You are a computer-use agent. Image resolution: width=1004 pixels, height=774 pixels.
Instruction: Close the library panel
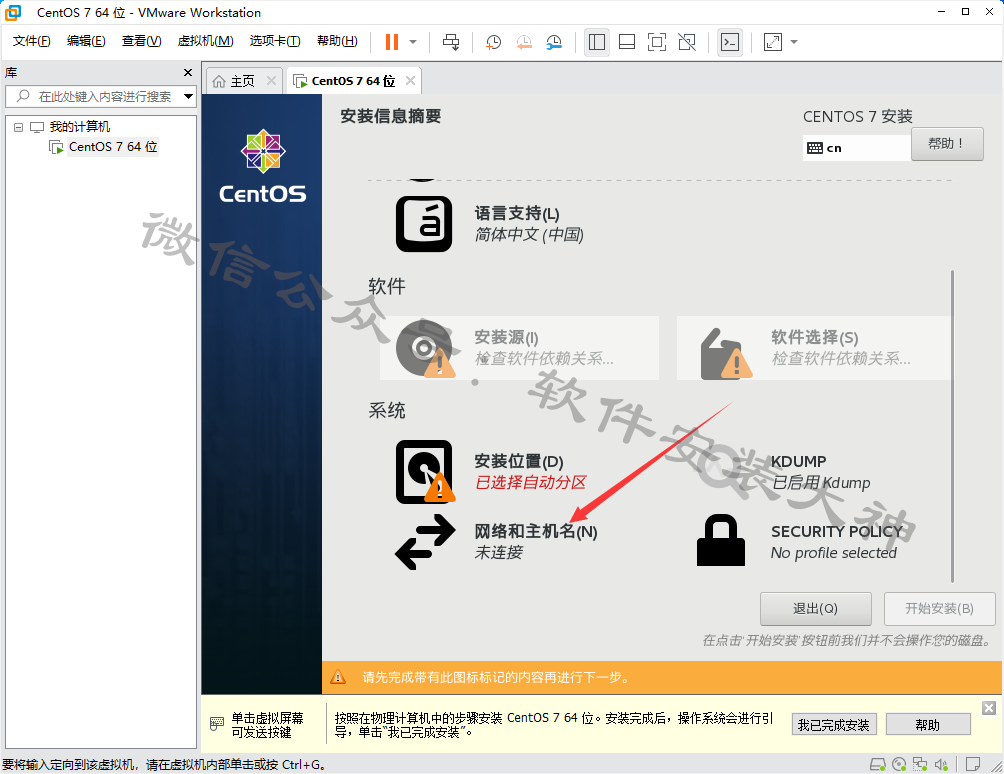[188, 72]
